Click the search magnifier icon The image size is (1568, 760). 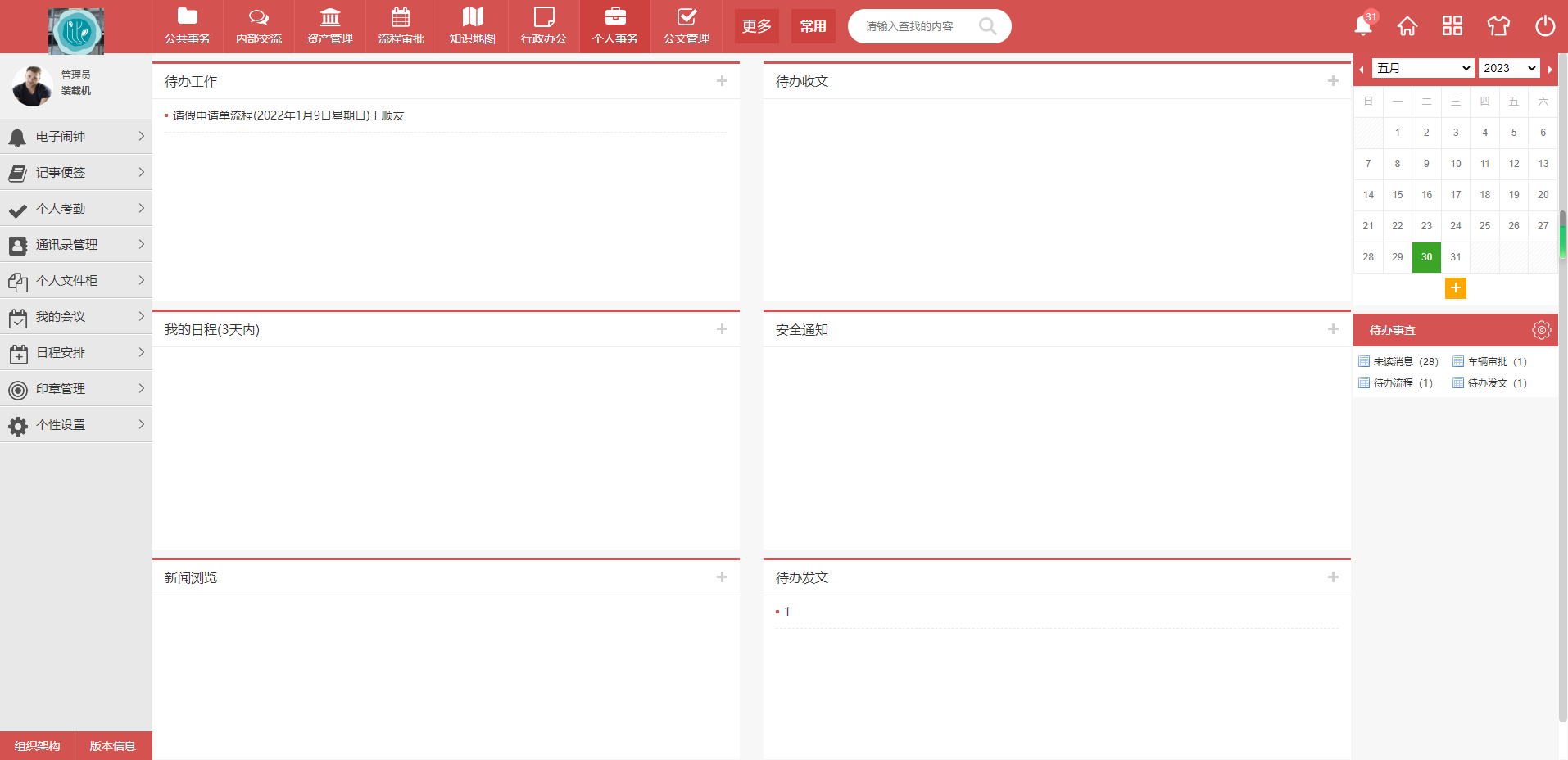[x=987, y=26]
